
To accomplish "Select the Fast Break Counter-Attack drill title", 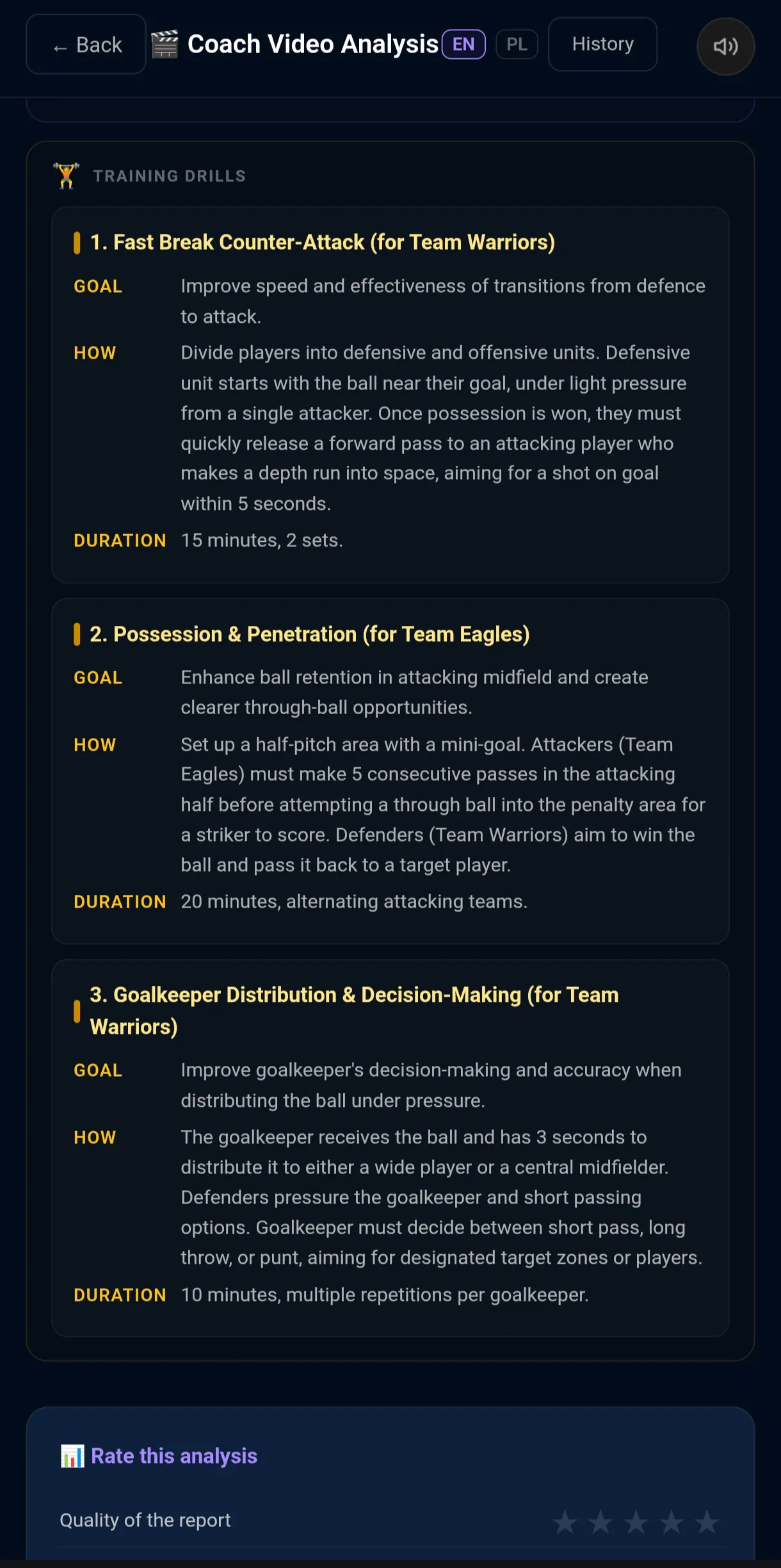I will 323,242.
